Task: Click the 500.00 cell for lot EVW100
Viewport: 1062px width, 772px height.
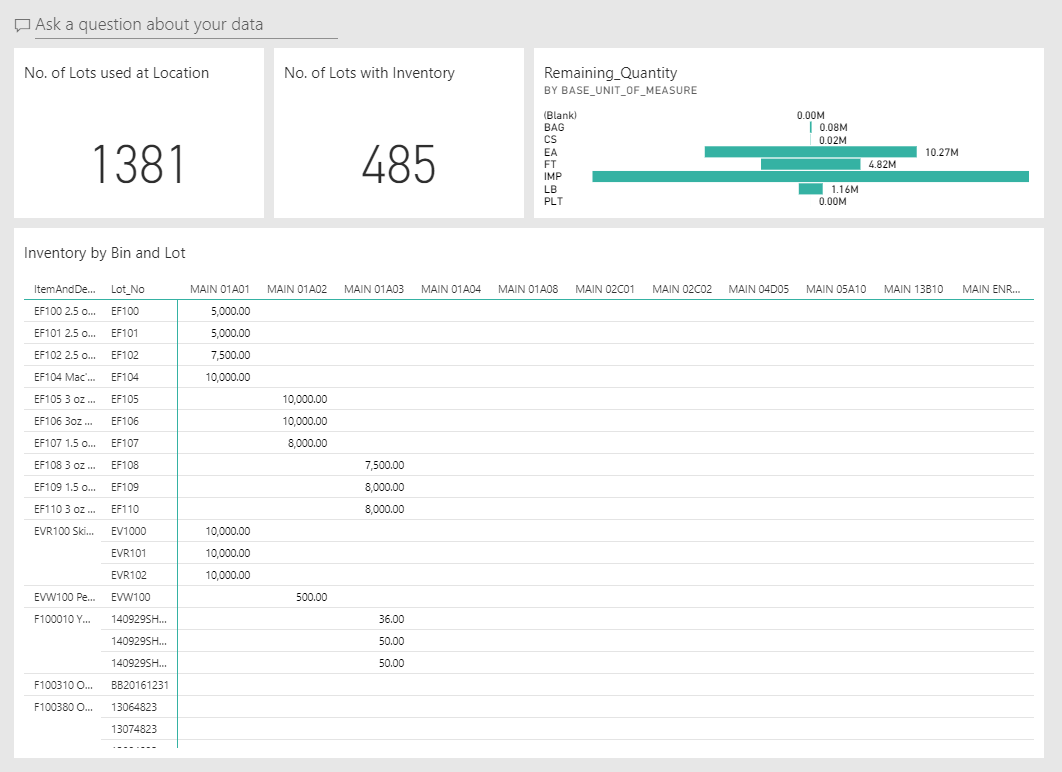Action: tap(311, 597)
